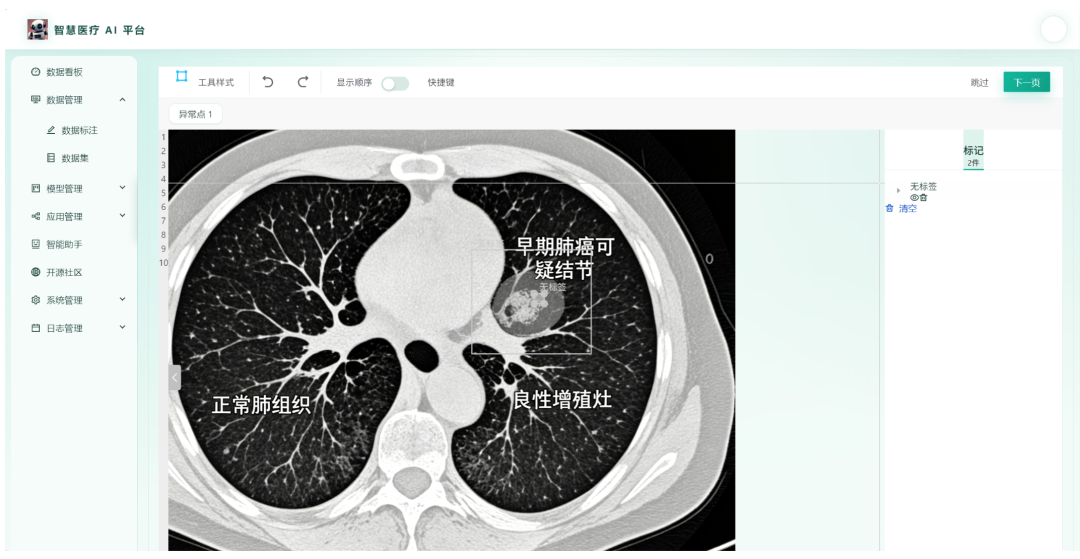1080x559 pixels.
Task: Click the 数据管理 monitor icon
Action: click(x=36, y=100)
